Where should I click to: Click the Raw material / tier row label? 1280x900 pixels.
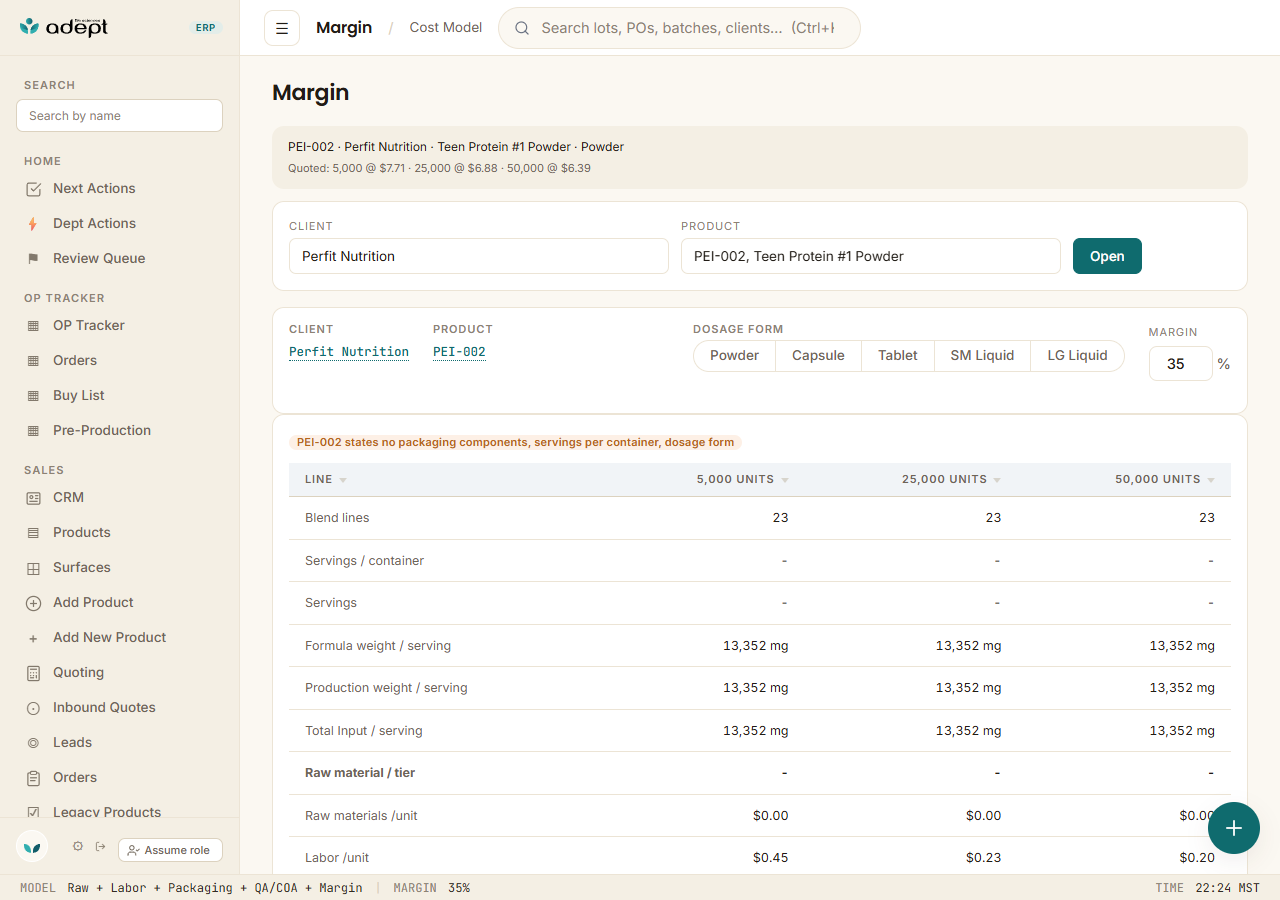(360, 773)
